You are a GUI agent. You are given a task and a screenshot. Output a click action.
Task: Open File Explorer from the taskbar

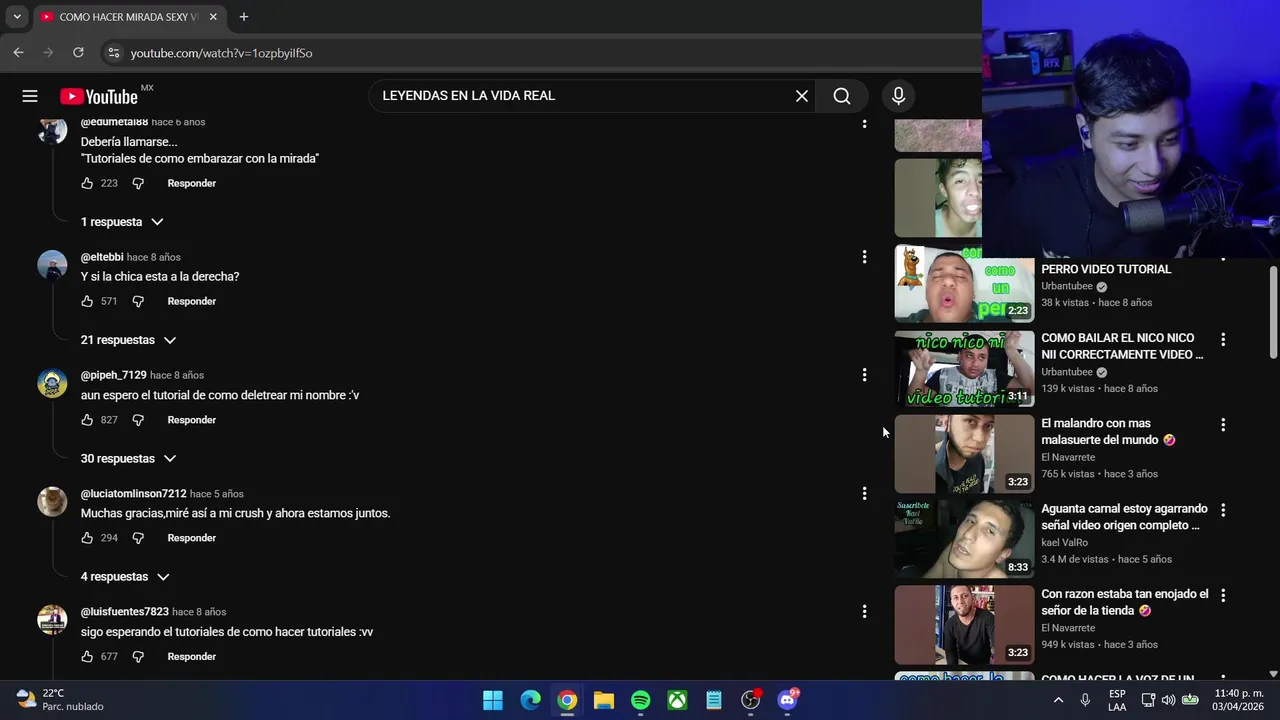point(604,700)
